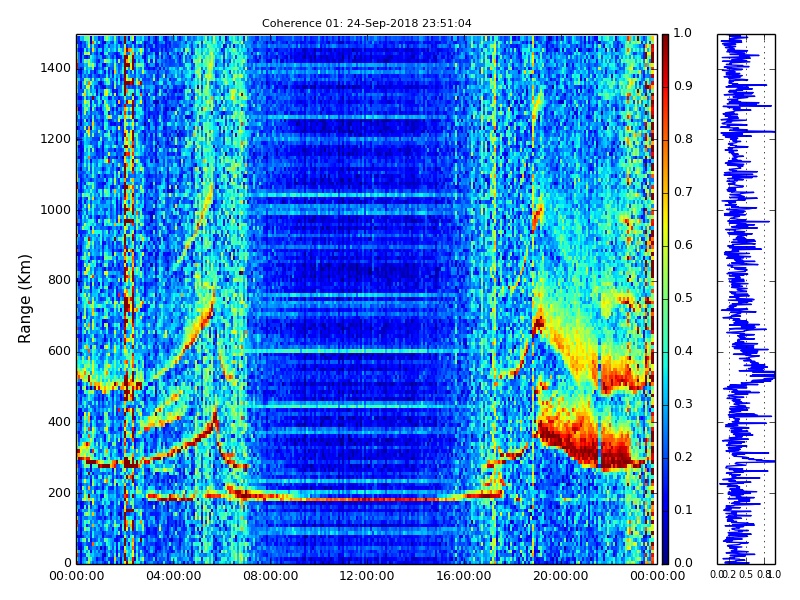Screen dimensions: 800x600
Task: Click the colorbar 0.2 value label
Action: click(x=683, y=457)
